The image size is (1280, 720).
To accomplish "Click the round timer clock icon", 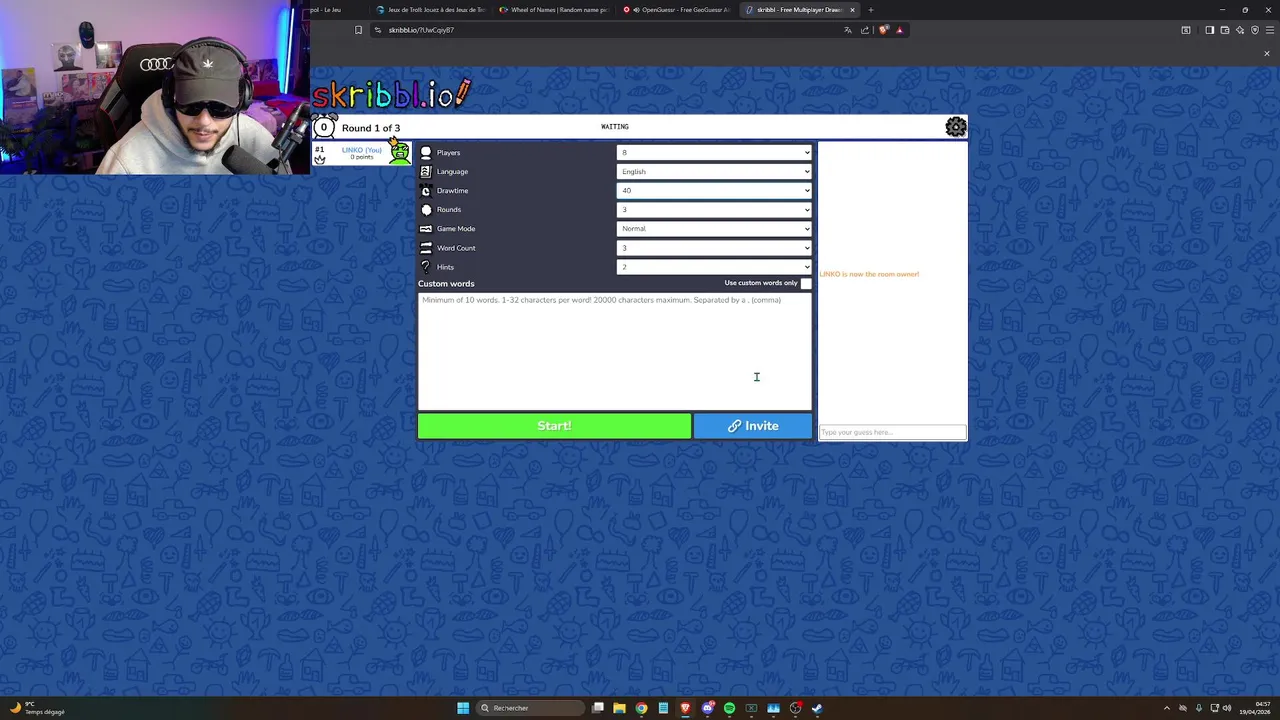I will point(324,127).
